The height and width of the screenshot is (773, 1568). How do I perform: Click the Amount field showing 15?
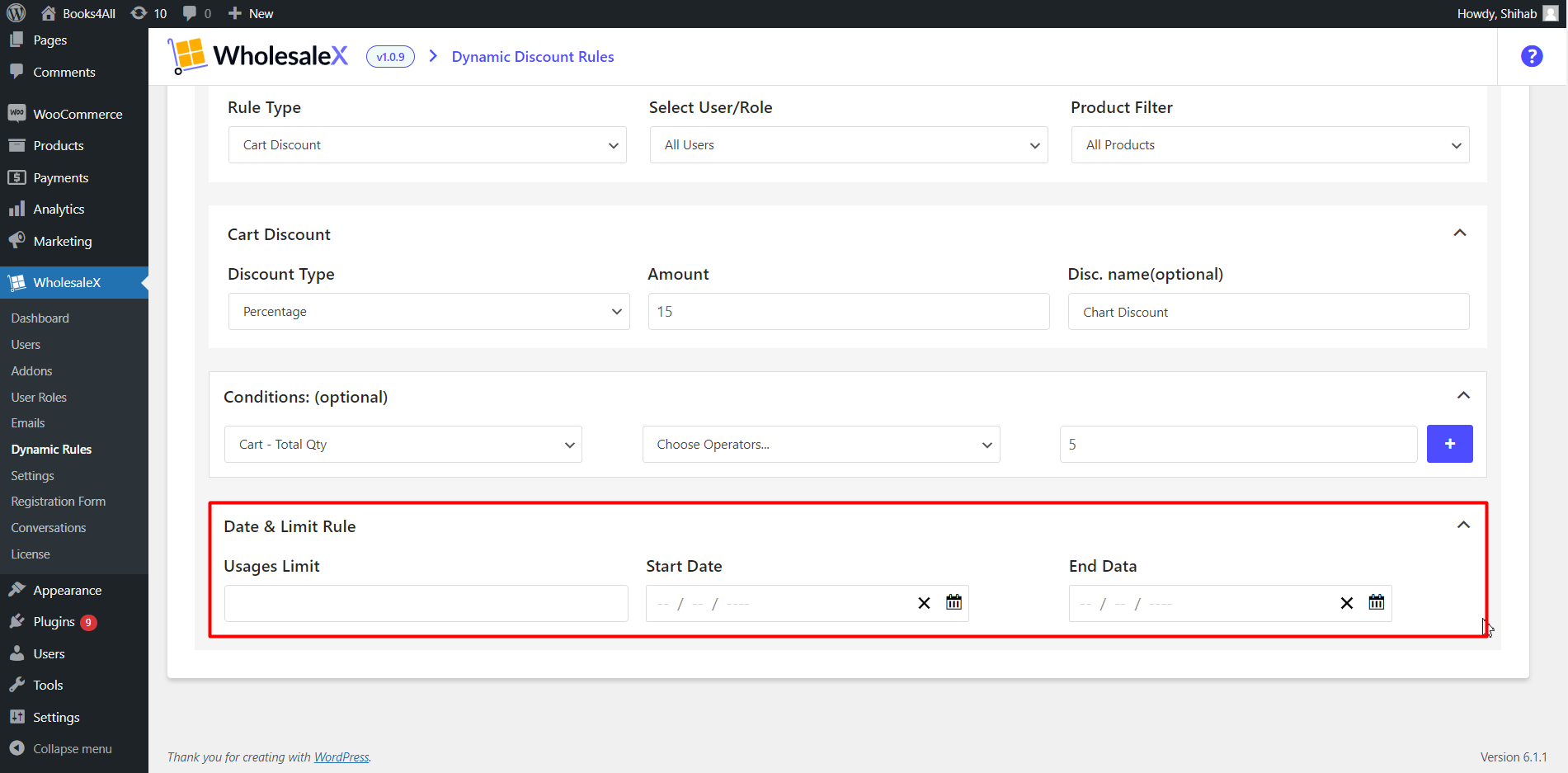[849, 311]
